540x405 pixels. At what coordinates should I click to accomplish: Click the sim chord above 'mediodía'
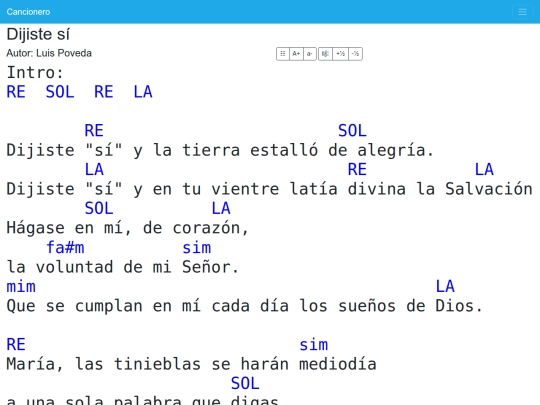pos(314,345)
